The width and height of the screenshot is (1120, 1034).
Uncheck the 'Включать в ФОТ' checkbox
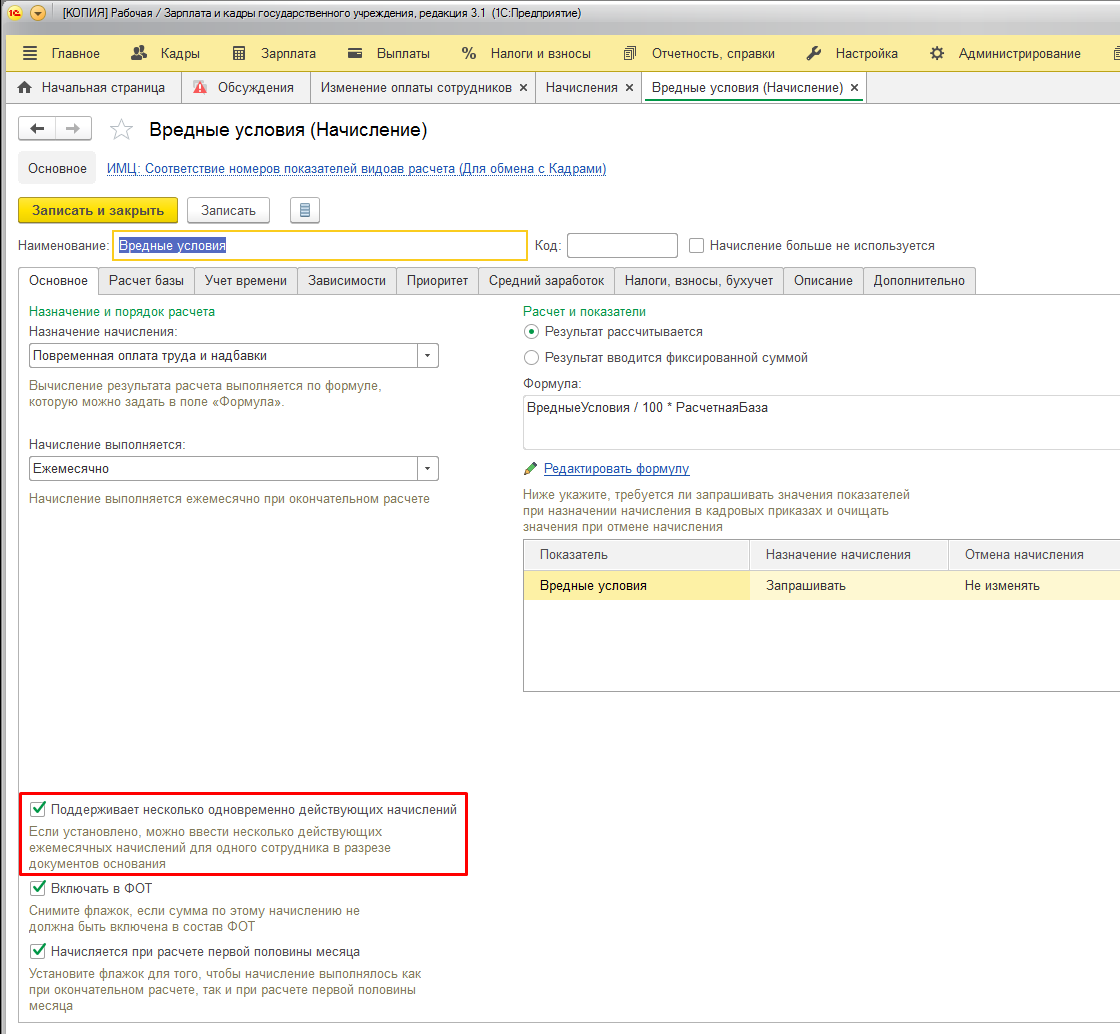click(38, 888)
